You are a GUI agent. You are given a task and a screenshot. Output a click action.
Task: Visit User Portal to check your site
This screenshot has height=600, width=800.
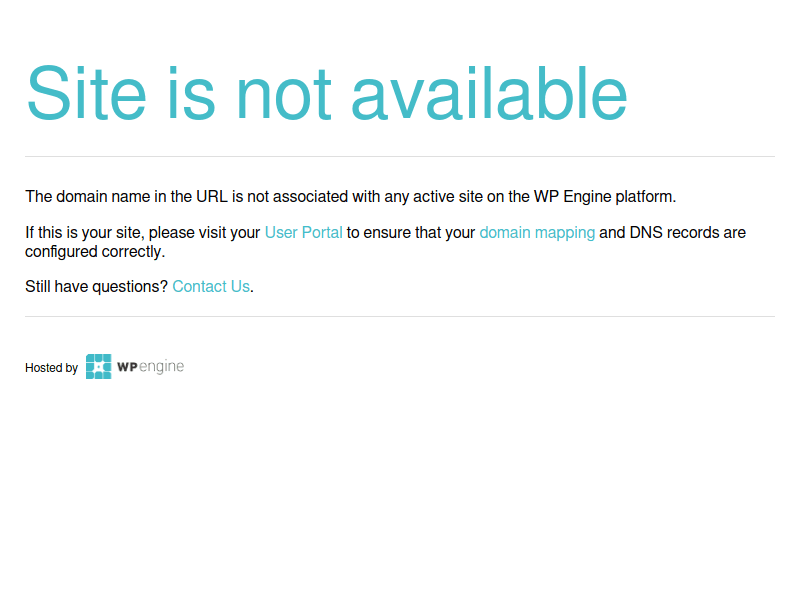[x=303, y=232]
